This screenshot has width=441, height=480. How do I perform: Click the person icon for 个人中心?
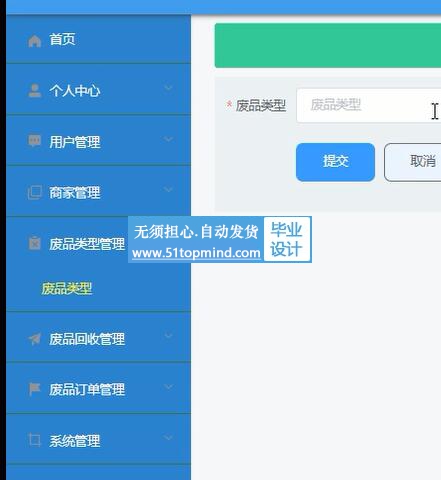[x=34, y=91]
